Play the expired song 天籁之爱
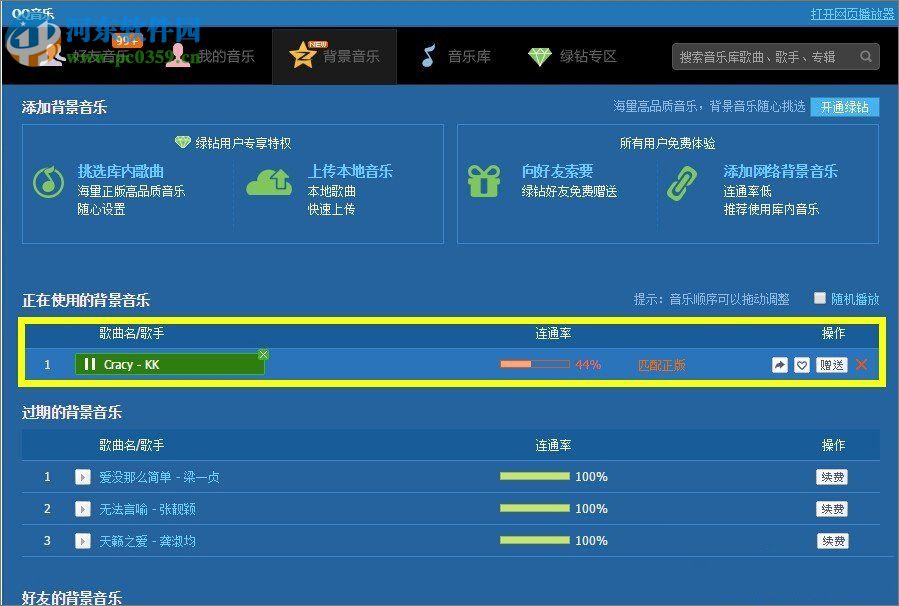This screenshot has height=606, width=899. (83, 540)
